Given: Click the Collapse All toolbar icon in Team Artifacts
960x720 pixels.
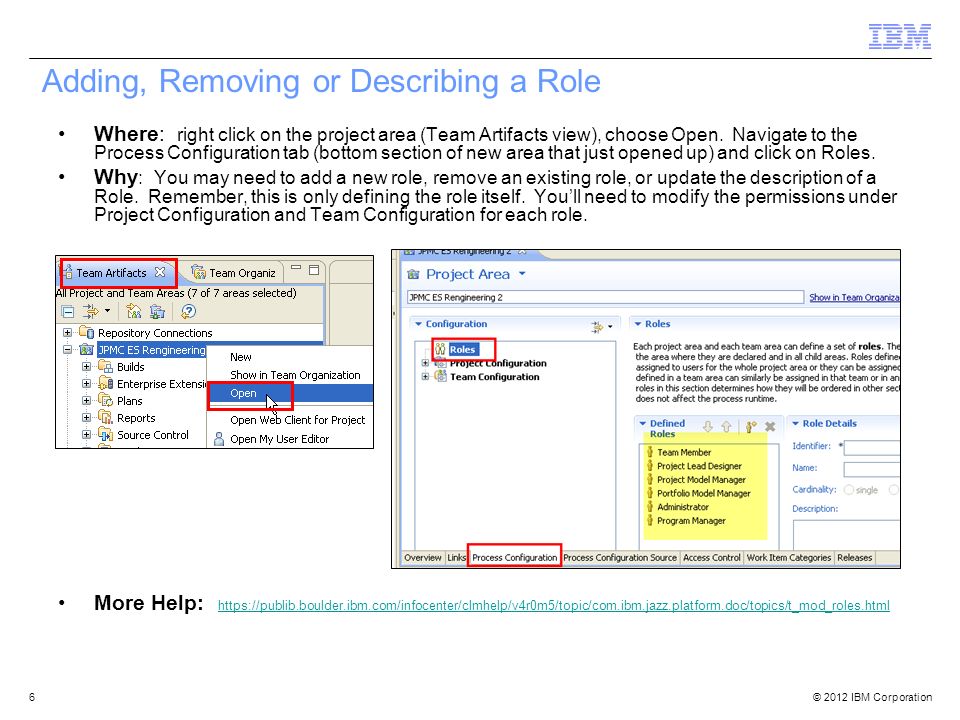Looking at the screenshot, I should click(x=68, y=312).
